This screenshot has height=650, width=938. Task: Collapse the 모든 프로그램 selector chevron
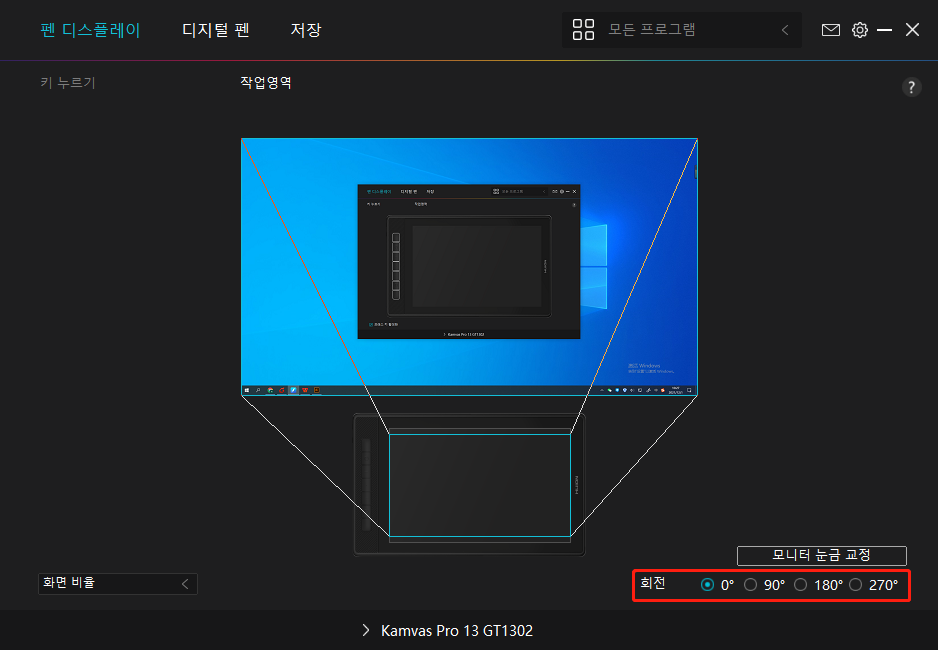(785, 30)
